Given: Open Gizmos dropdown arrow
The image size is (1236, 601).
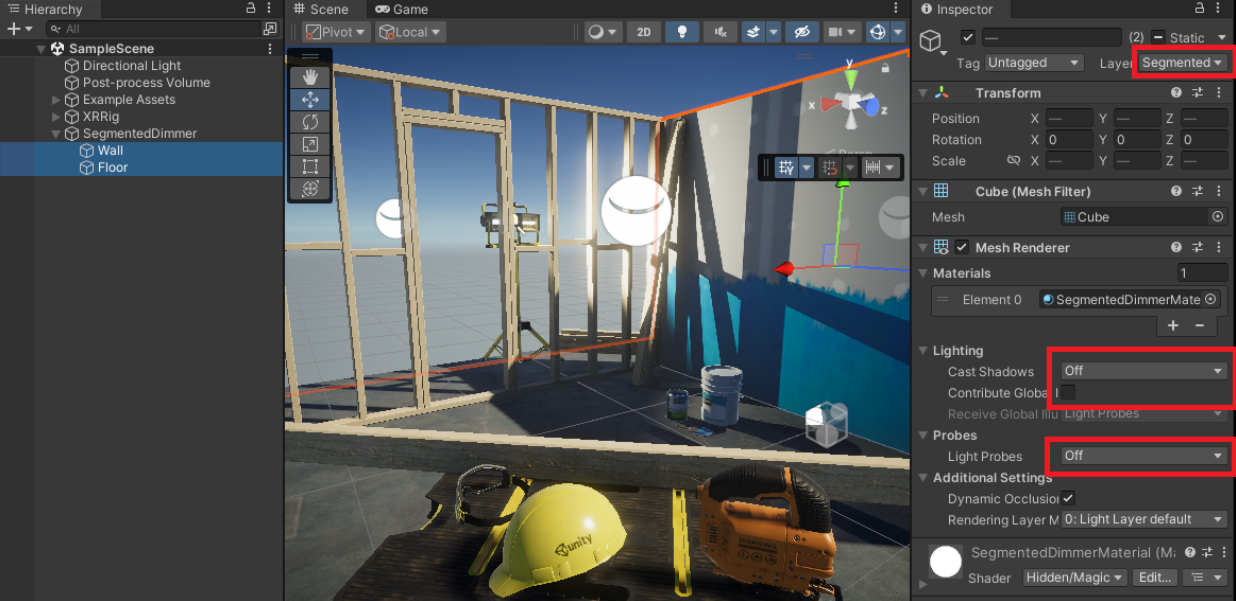Looking at the screenshot, I should tap(898, 32).
